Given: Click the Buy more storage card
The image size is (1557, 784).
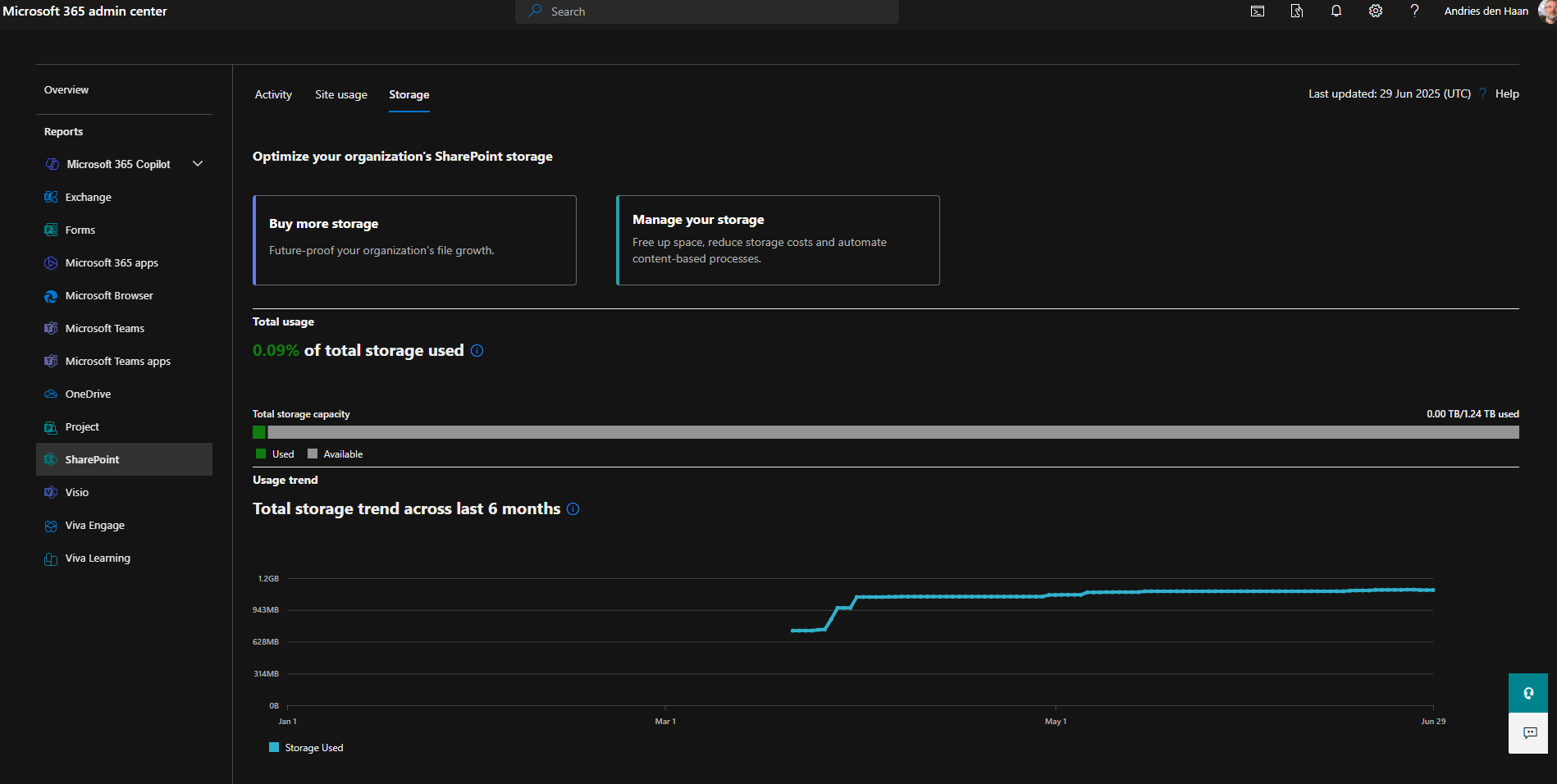Looking at the screenshot, I should (414, 240).
